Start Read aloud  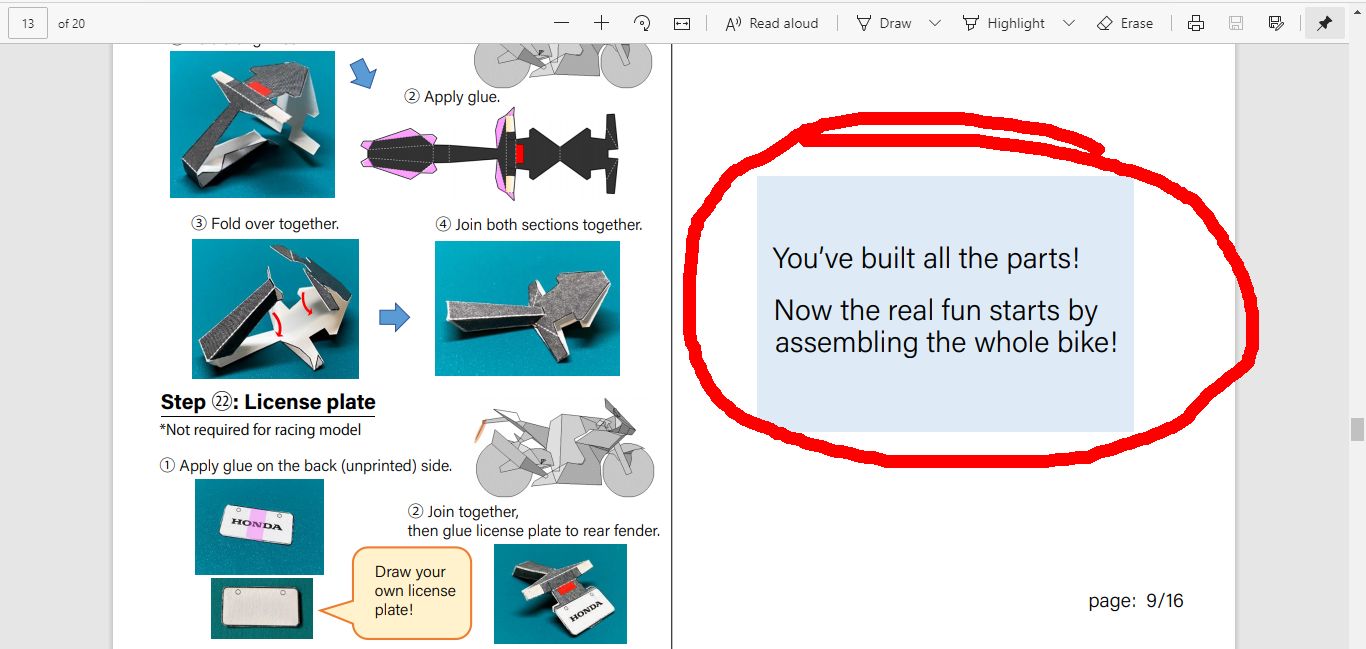click(x=771, y=23)
